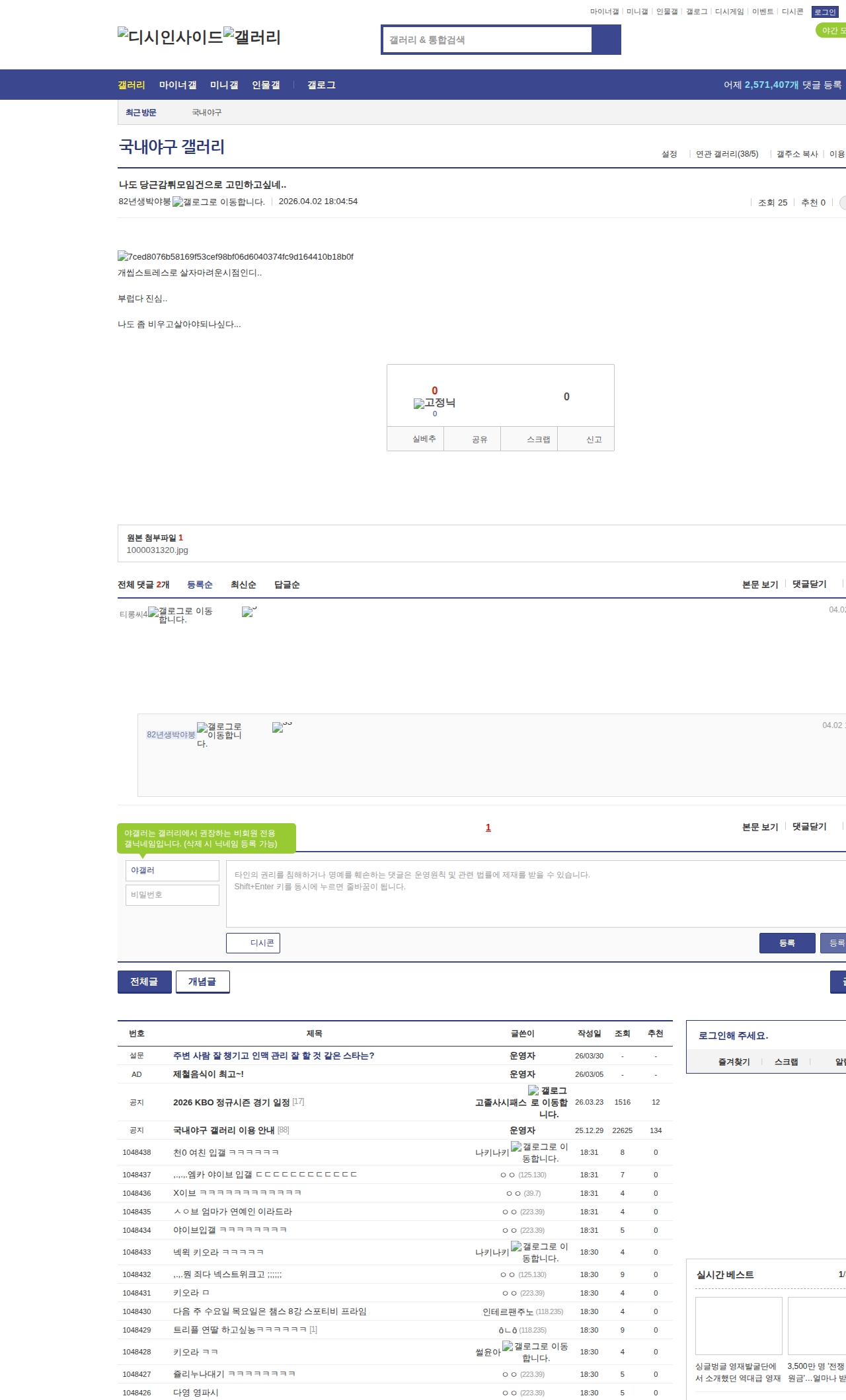Image resolution: width=846 pixels, height=1400 pixels.
Task: Click the 신고 report button
Action: (594, 439)
